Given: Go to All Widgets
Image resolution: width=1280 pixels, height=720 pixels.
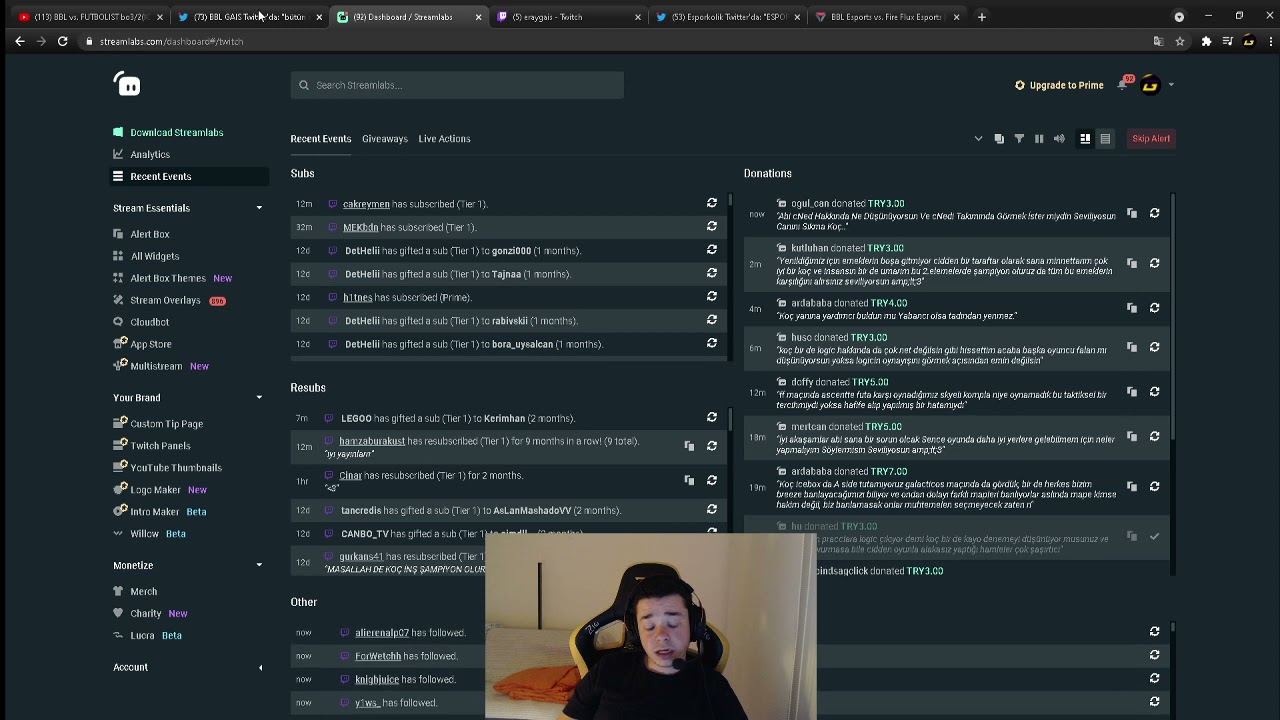Looking at the screenshot, I should point(155,256).
